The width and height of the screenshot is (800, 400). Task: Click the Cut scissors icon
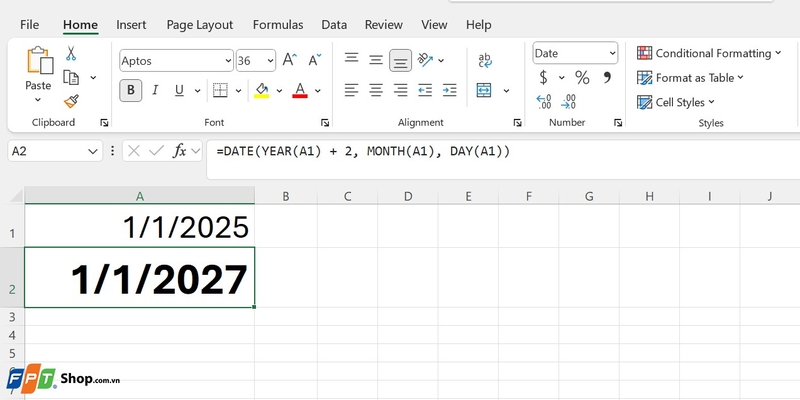tap(71, 53)
